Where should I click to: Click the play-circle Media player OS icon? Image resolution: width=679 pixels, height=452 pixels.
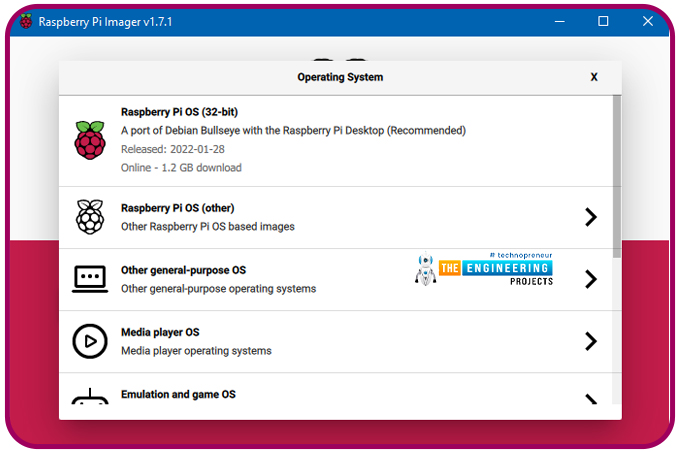[x=90, y=341]
